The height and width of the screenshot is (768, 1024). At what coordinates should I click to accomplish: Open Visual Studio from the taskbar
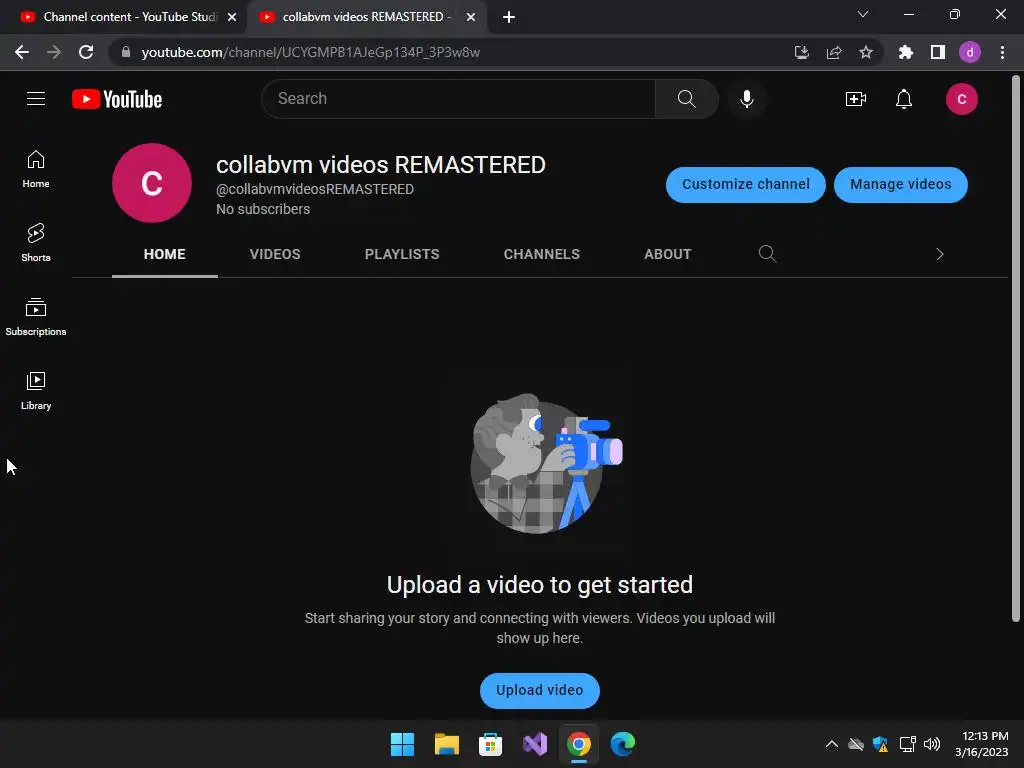coord(535,744)
